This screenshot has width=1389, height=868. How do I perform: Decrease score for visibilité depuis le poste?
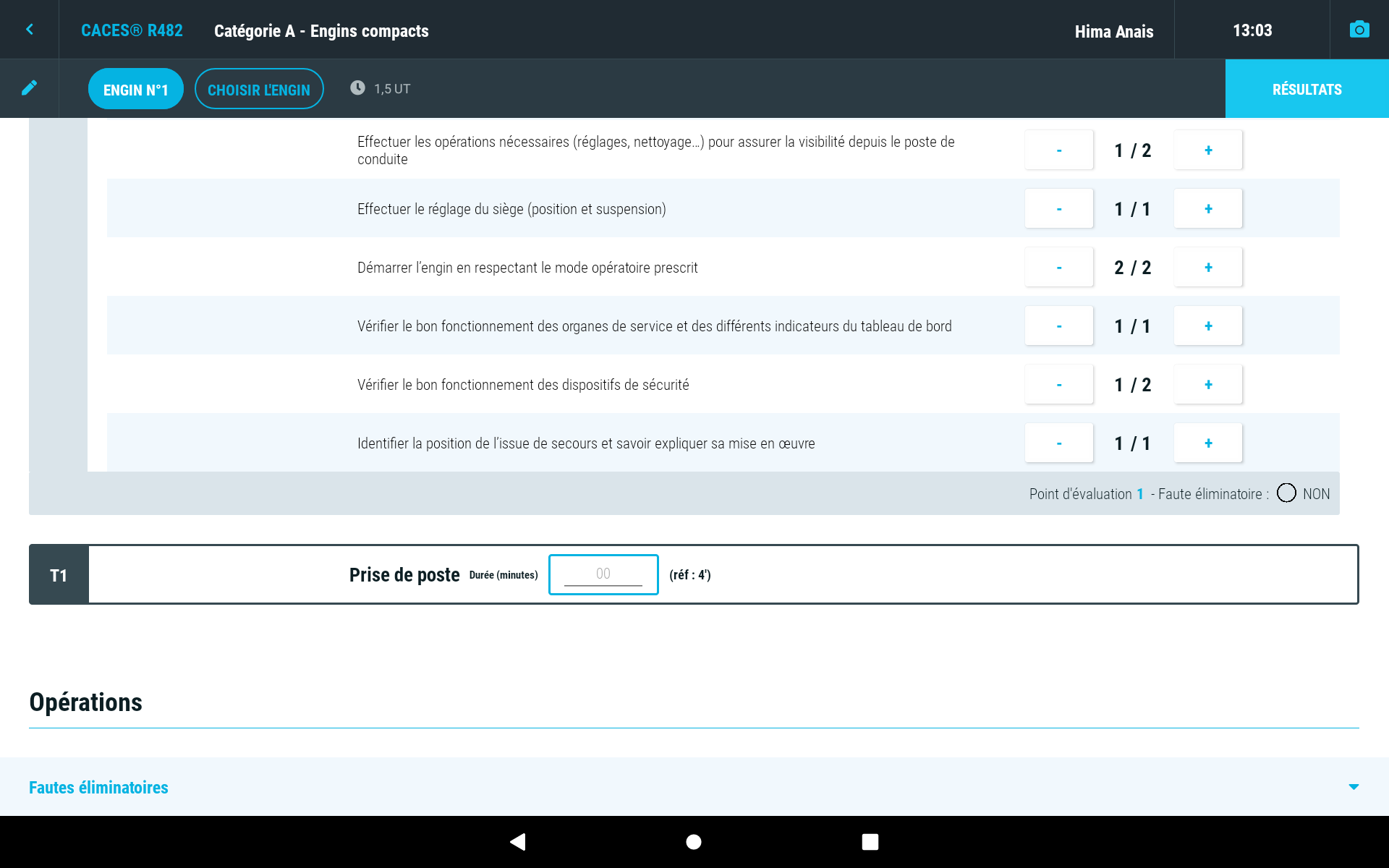click(1059, 150)
